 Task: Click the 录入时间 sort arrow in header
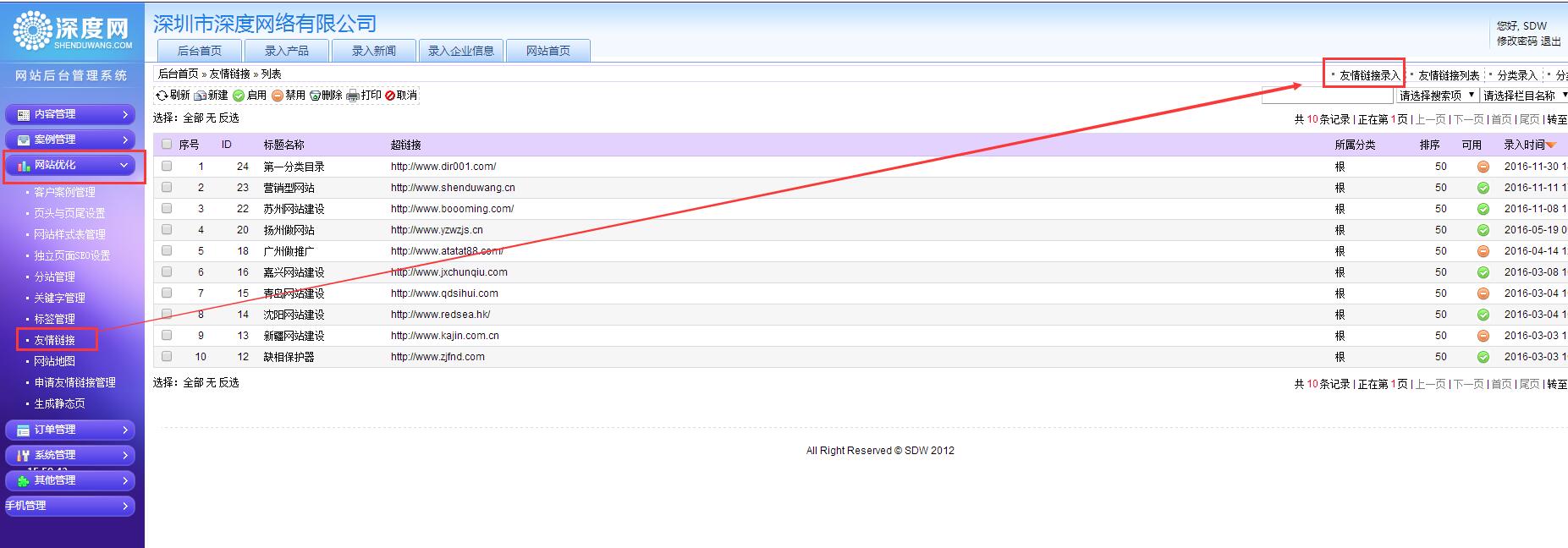[1550, 145]
